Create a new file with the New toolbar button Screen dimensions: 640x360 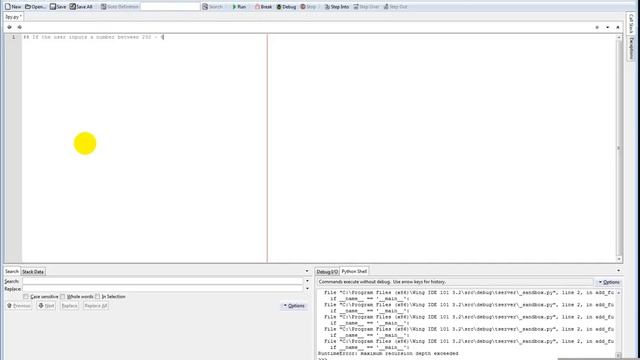[13, 7]
